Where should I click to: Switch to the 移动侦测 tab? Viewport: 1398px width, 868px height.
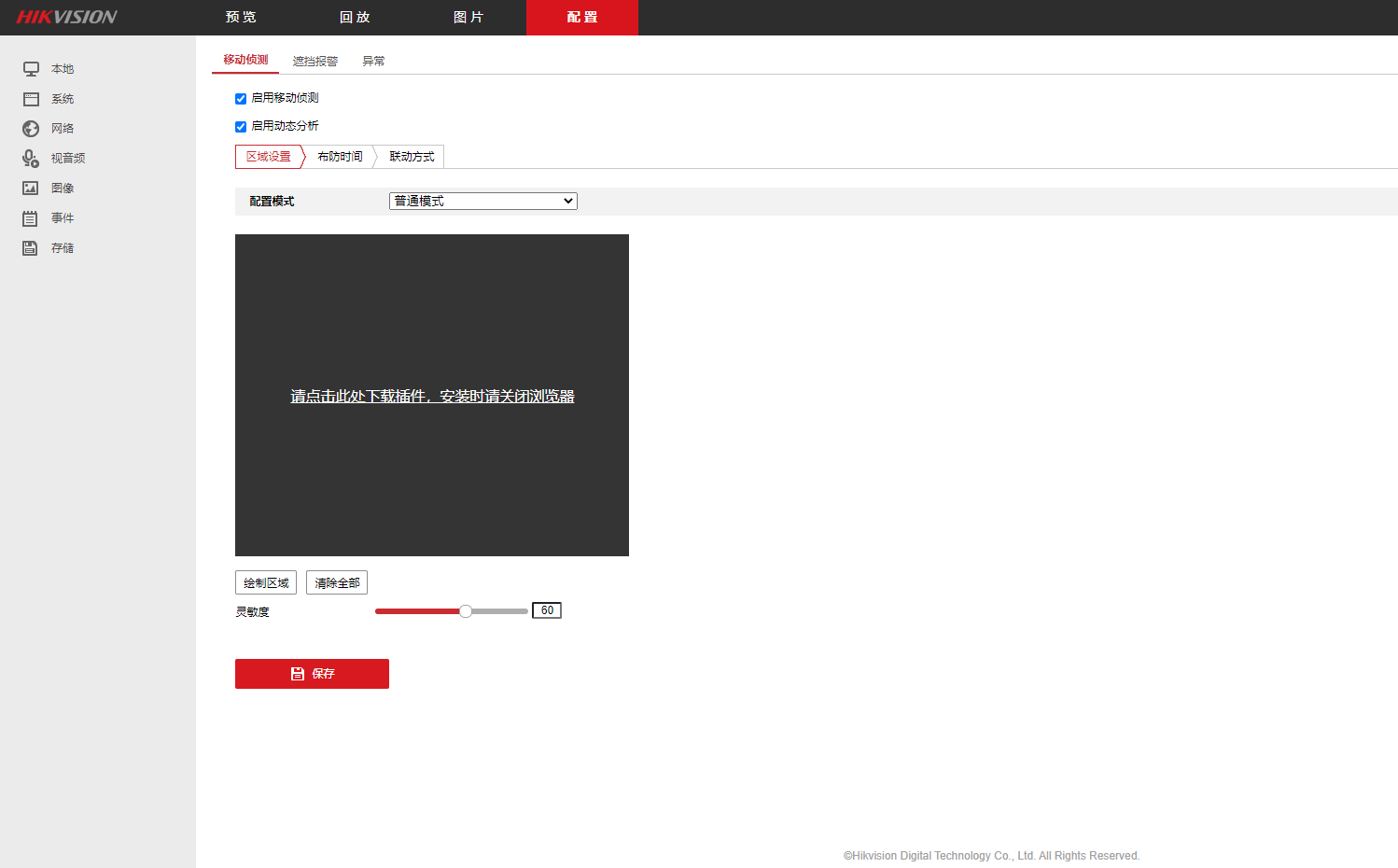coord(245,60)
